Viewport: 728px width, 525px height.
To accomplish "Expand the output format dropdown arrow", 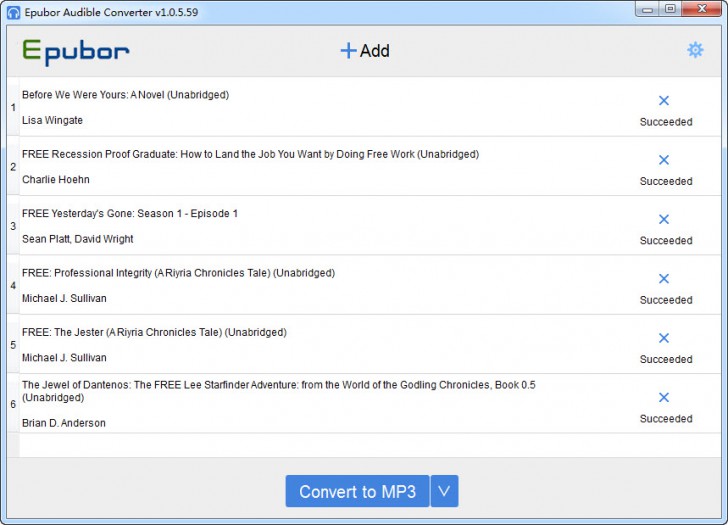I will coord(444,491).
